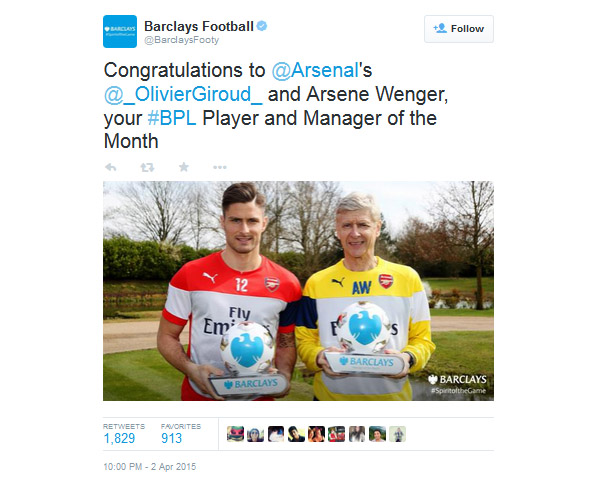Open the Barclays Football profile name
This screenshot has width=600, height=491.
pos(198,25)
